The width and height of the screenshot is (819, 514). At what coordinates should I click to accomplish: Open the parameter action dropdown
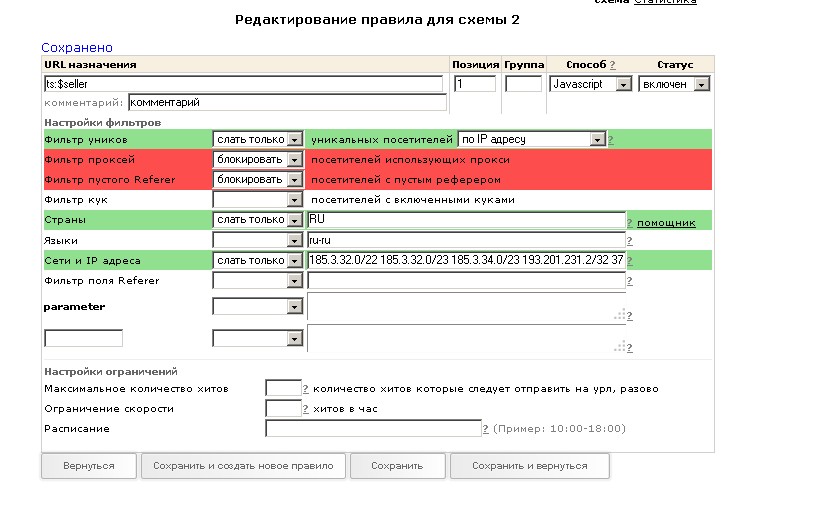pyautogui.click(x=258, y=306)
